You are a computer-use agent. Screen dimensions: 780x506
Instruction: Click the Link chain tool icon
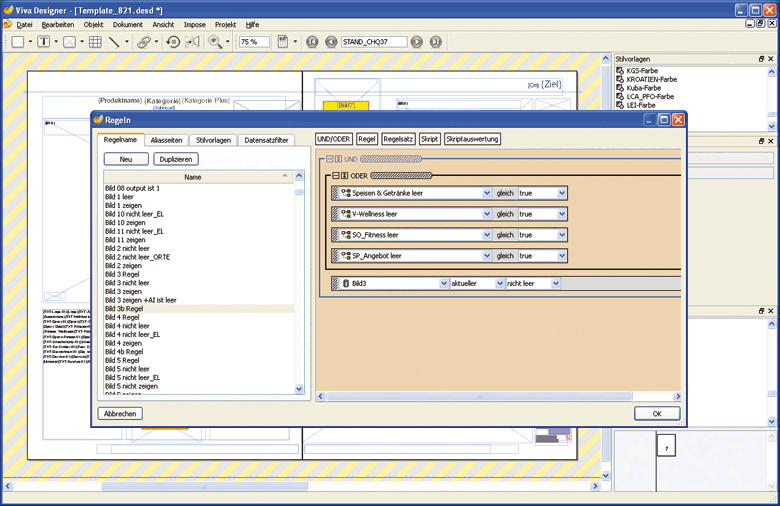143,42
